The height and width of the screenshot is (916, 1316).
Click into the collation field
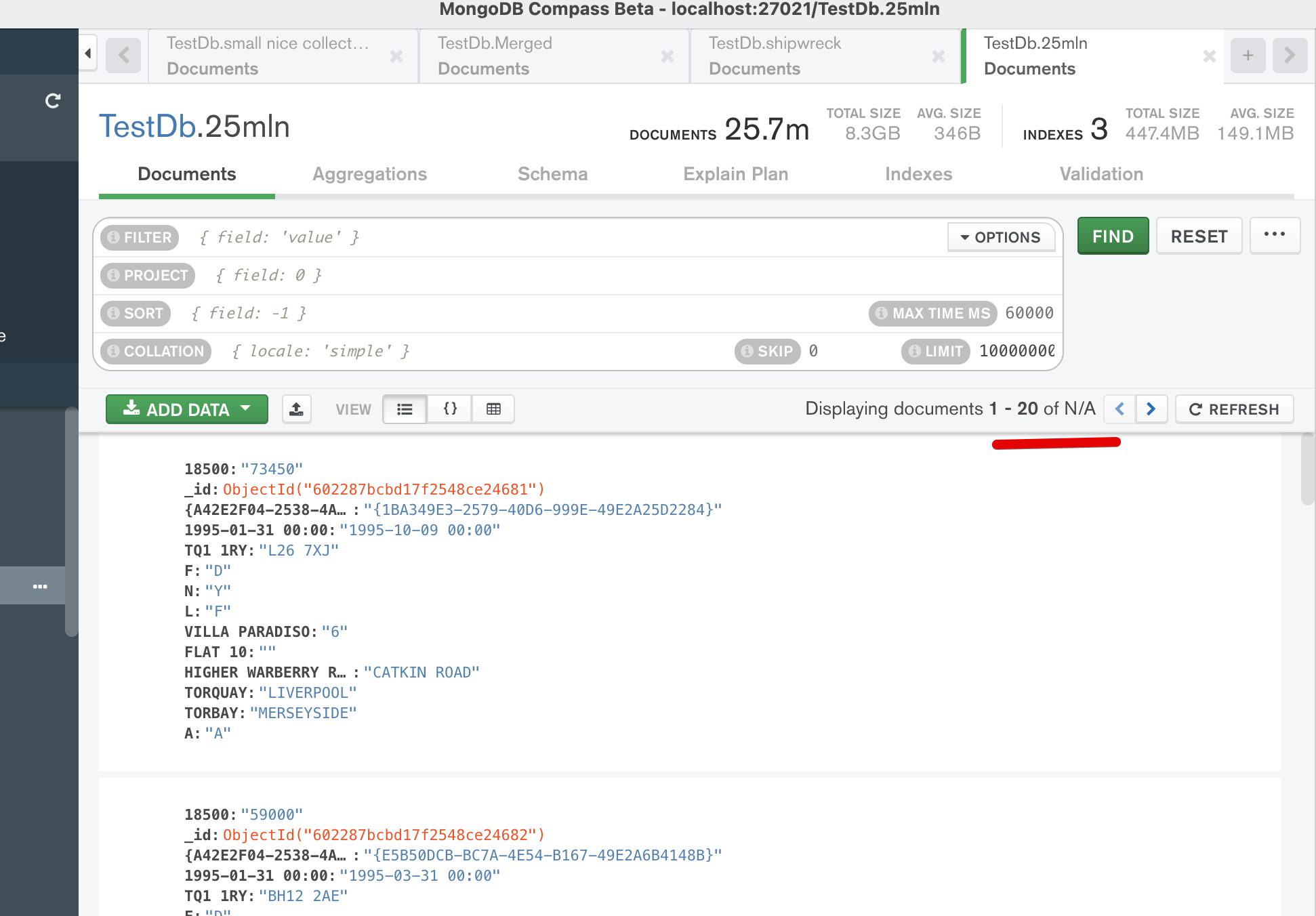[x=474, y=351]
